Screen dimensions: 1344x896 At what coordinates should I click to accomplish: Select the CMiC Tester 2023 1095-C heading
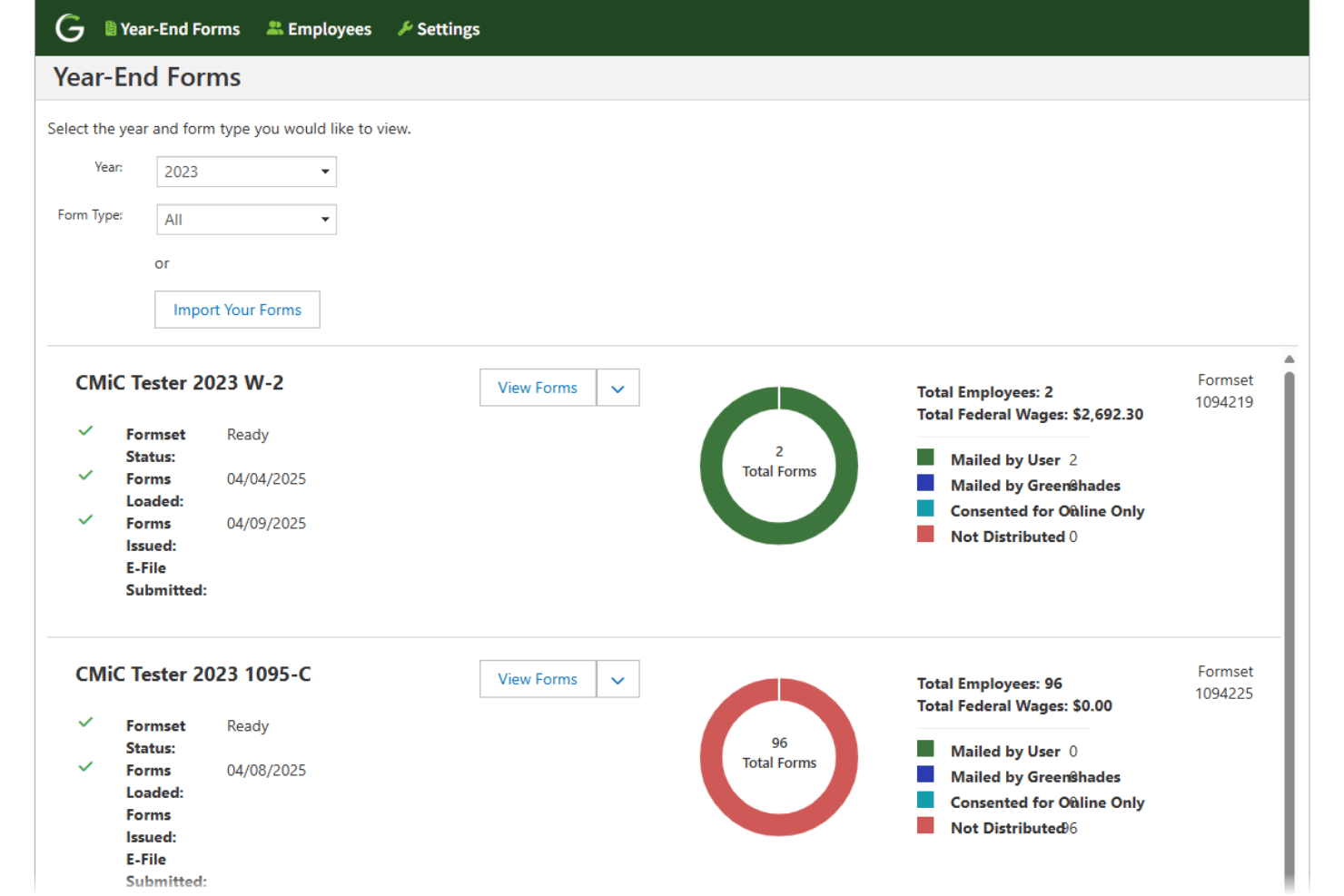click(x=193, y=674)
